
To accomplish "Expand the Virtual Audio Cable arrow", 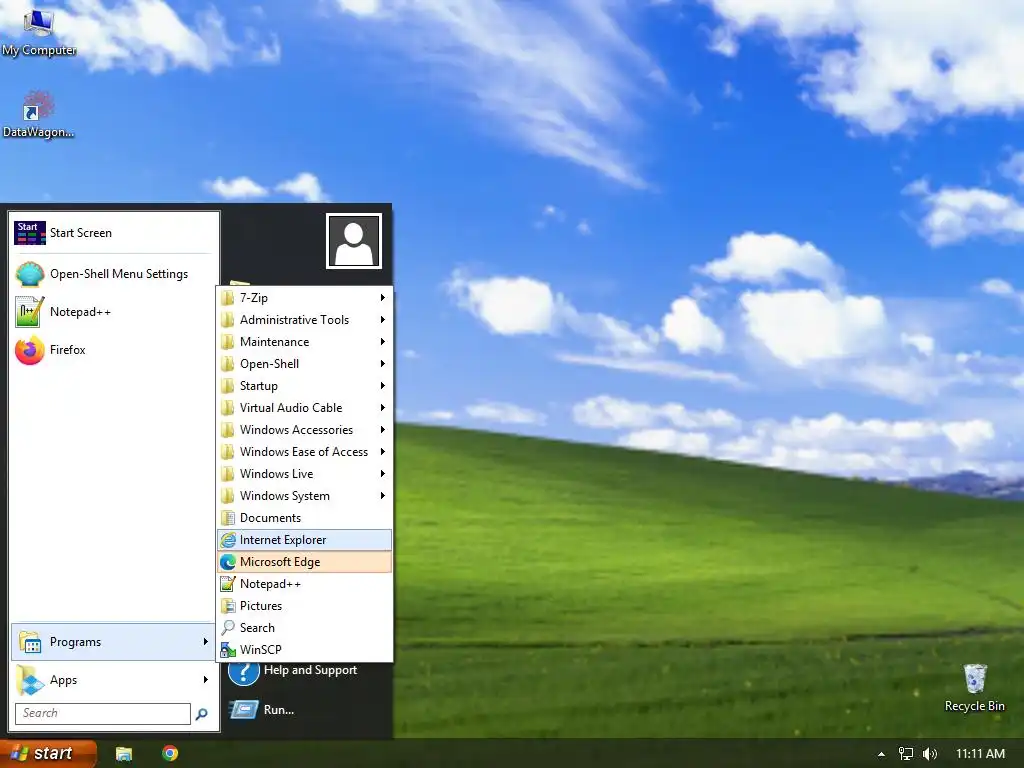I will [x=383, y=408].
